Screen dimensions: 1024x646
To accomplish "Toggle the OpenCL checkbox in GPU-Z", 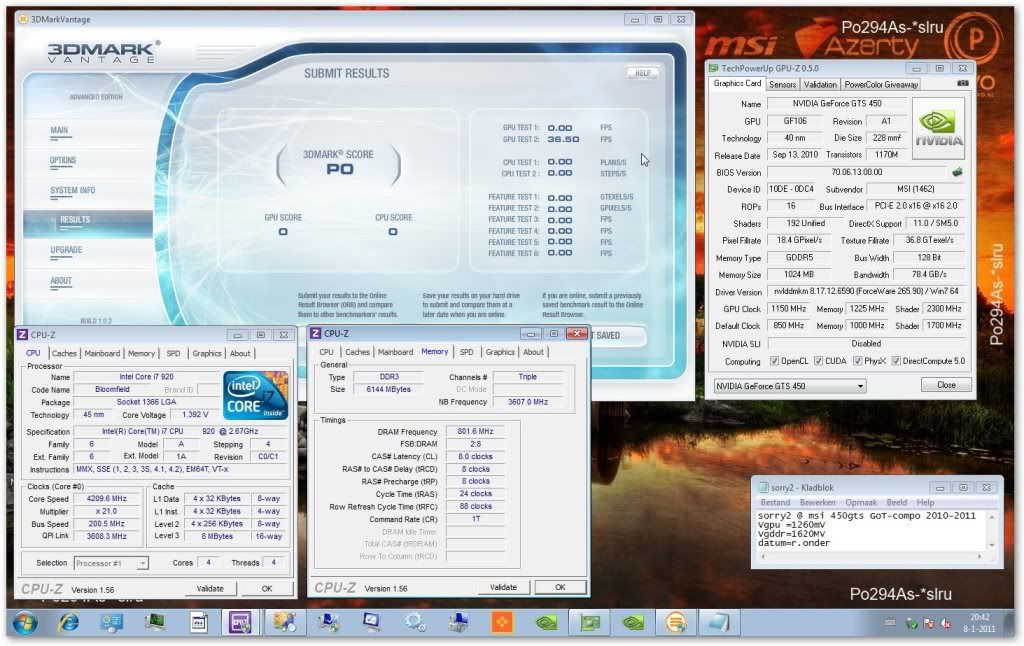I will (774, 361).
